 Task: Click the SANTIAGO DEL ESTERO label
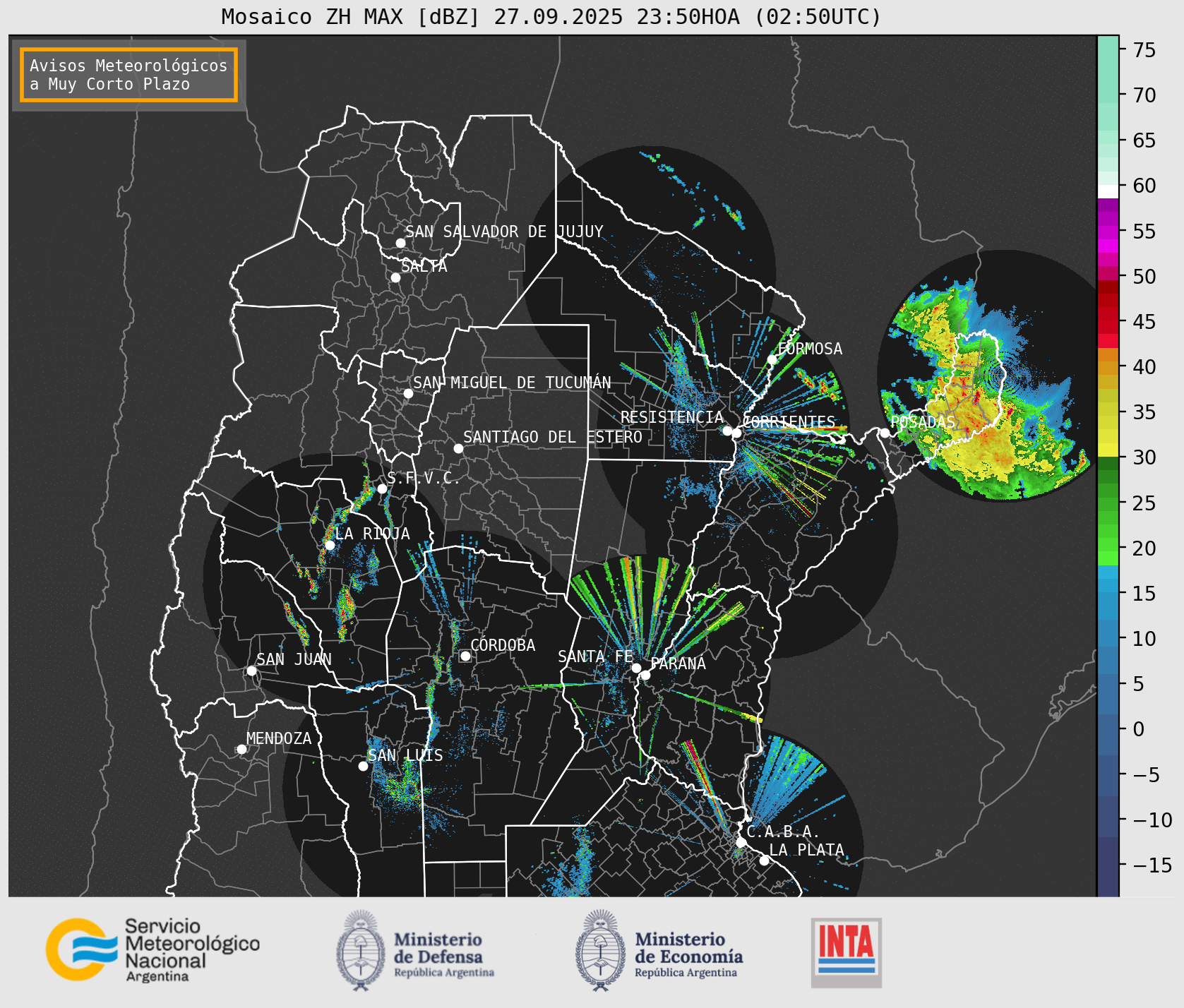(x=553, y=437)
